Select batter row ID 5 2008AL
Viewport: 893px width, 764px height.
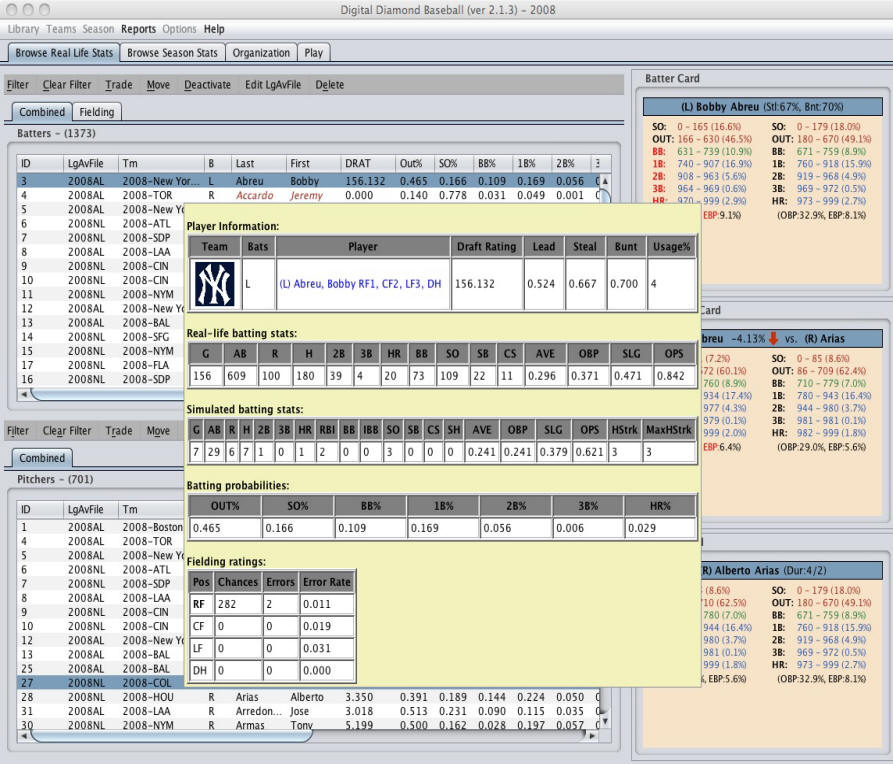coord(101,210)
